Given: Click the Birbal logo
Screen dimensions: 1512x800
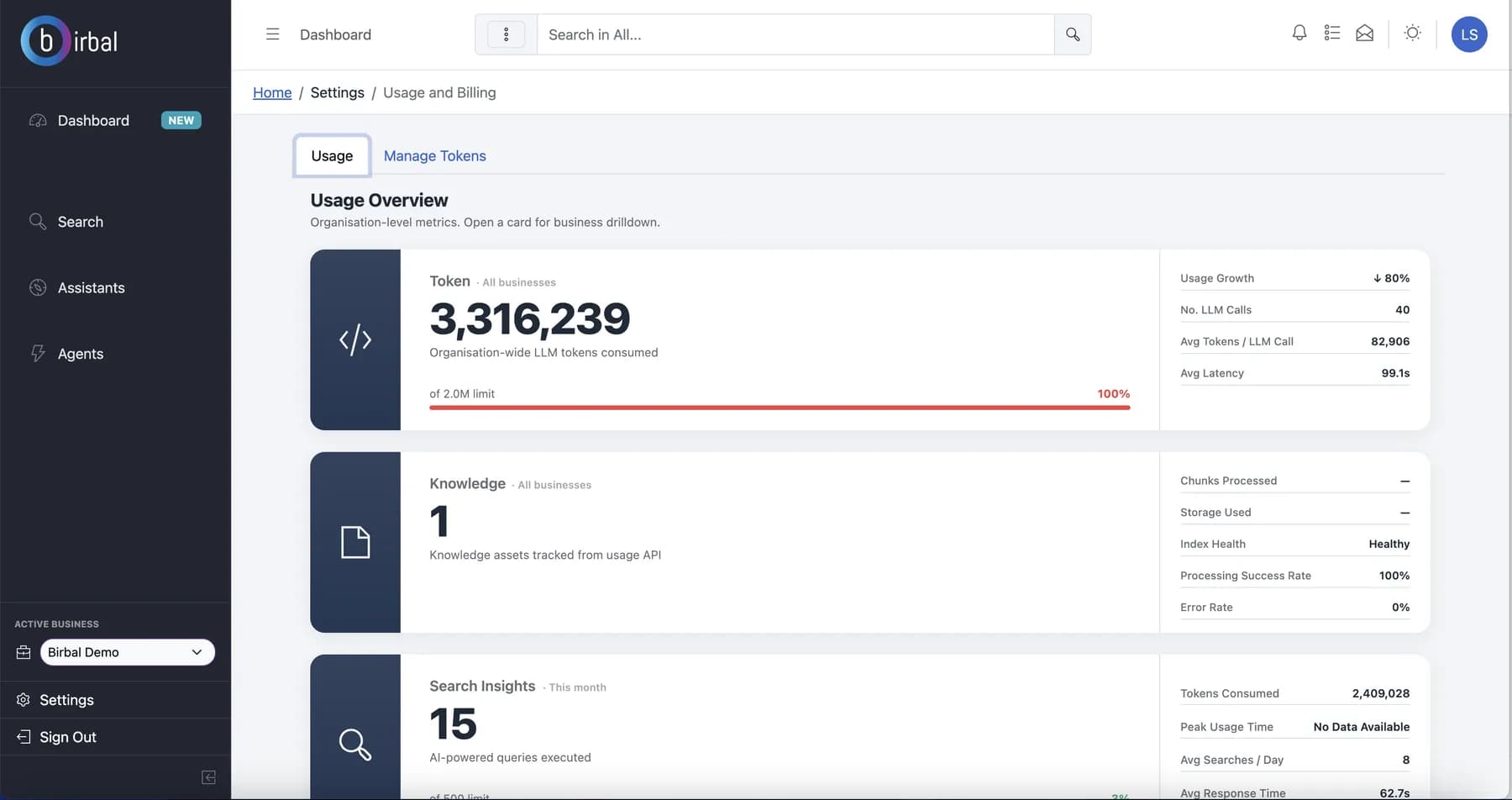Looking at the screenshot, I should tap(70, 40).
